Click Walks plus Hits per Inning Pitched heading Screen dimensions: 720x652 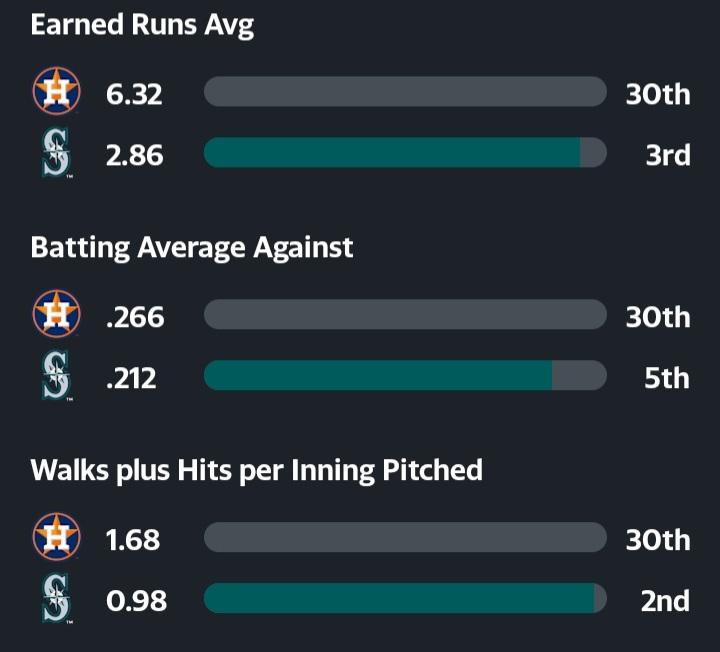click(x=257, y=469)
